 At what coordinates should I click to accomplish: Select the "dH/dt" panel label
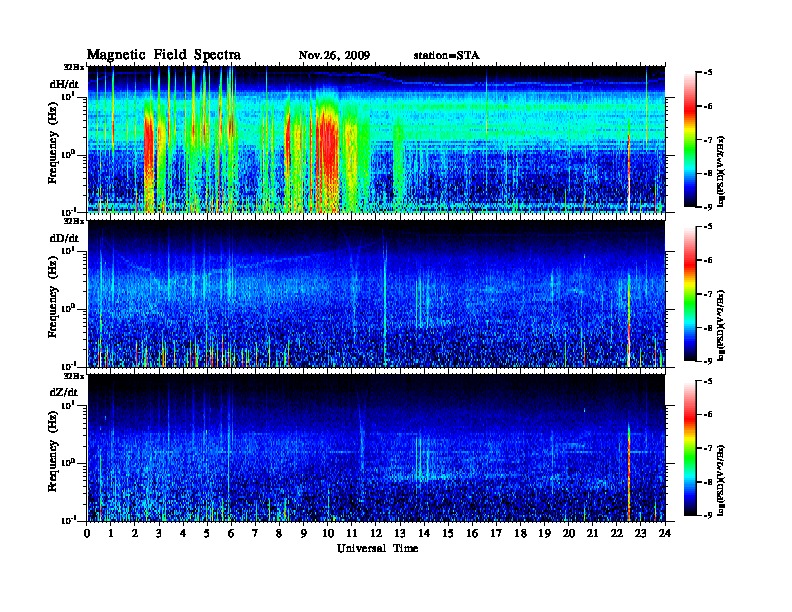coord(64,84)
